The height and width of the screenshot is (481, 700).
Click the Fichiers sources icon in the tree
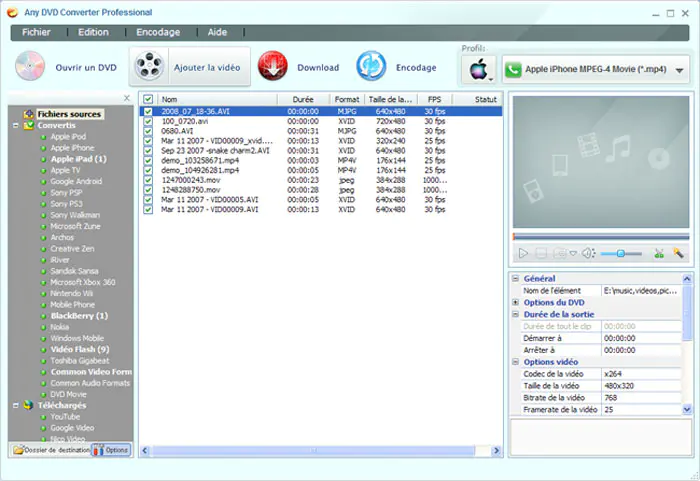(x=29, y=114)
